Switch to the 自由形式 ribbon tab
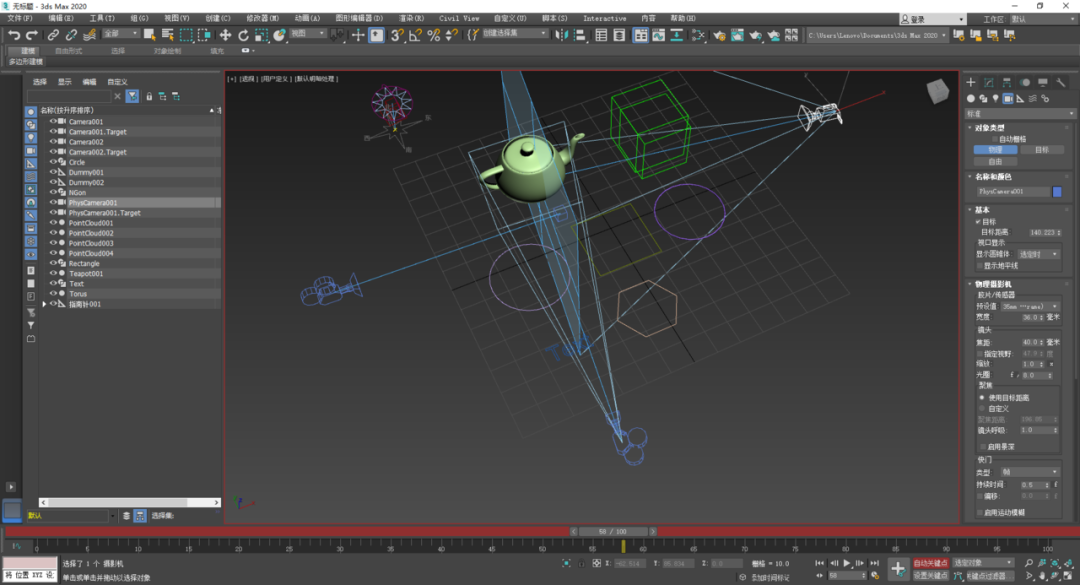Image resolution: width=1080 pixels, height=585 pixels. (x=68, y=51)
